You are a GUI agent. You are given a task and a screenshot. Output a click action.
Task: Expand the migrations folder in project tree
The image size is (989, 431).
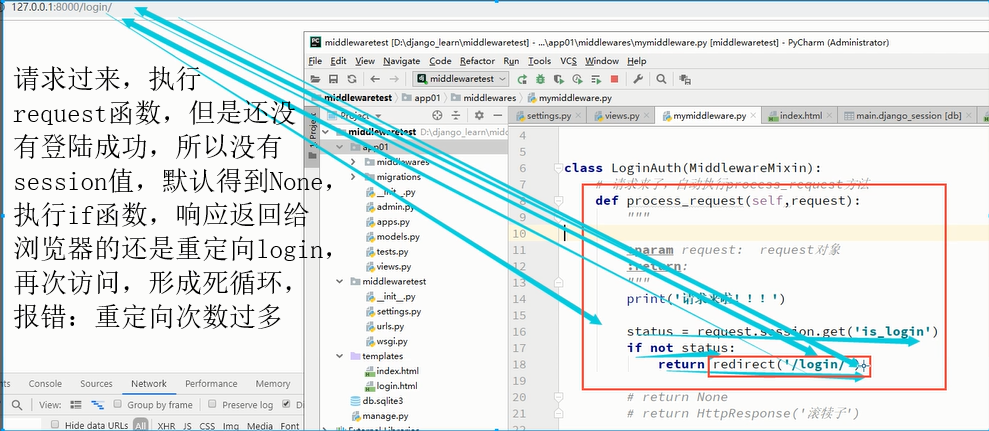(353, 177)
